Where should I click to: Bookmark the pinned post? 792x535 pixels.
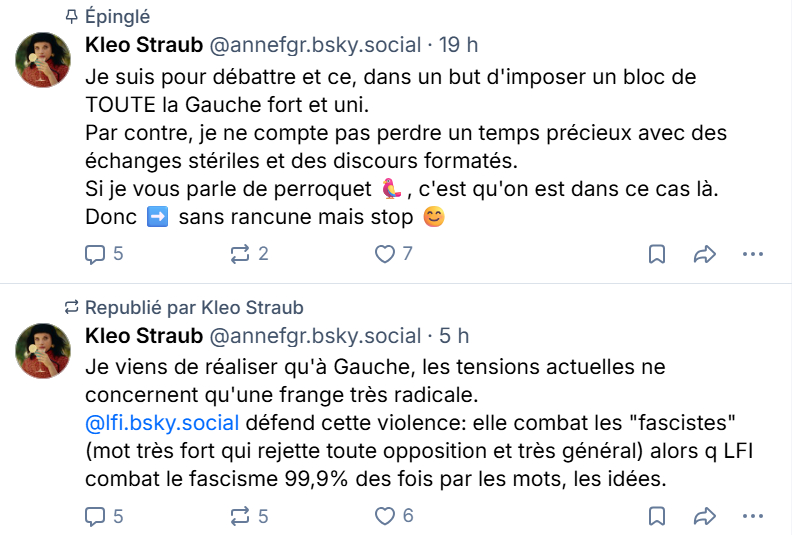click(657, 254)
